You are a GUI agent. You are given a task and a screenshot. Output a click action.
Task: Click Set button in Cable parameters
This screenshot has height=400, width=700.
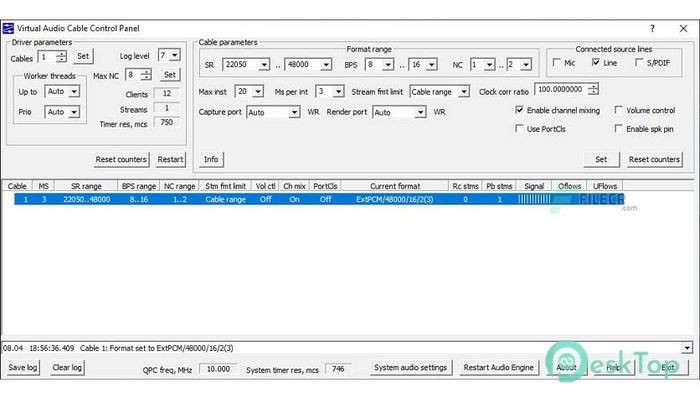pyautogui.click(x=601, y=159)
